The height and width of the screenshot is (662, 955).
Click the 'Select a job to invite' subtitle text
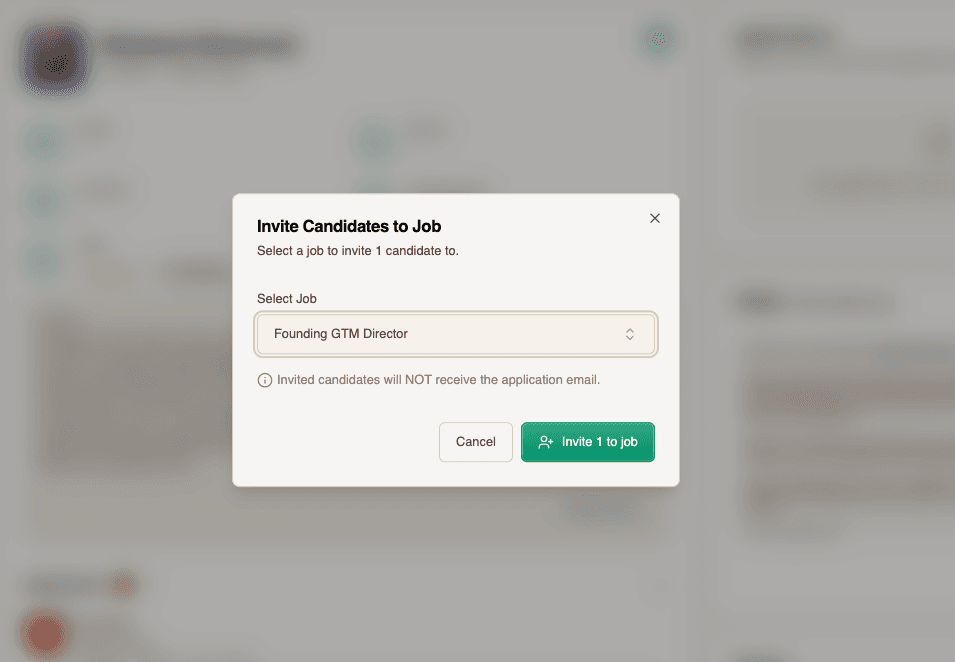click(358, 251)
